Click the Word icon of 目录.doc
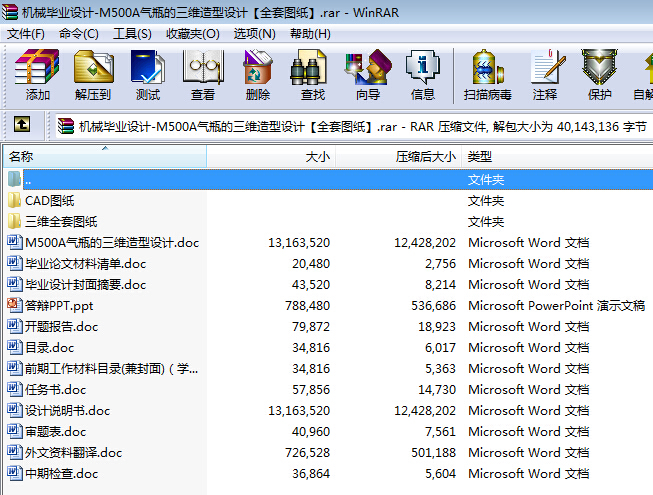The width and height of the screenshot is (653, 495). tap(15, 347)
